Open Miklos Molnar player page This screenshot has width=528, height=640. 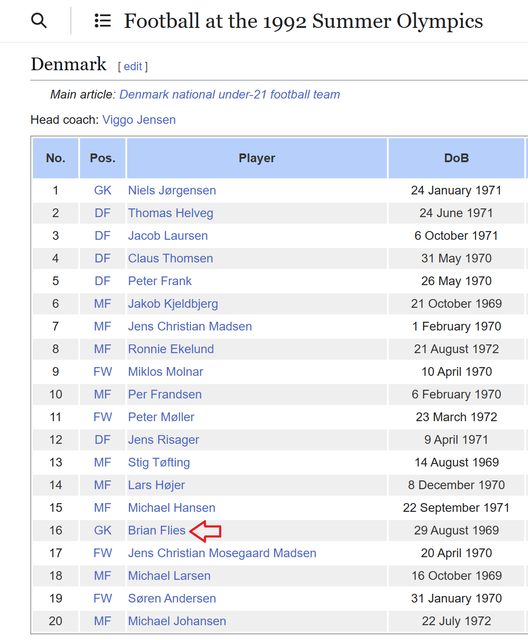165,372
